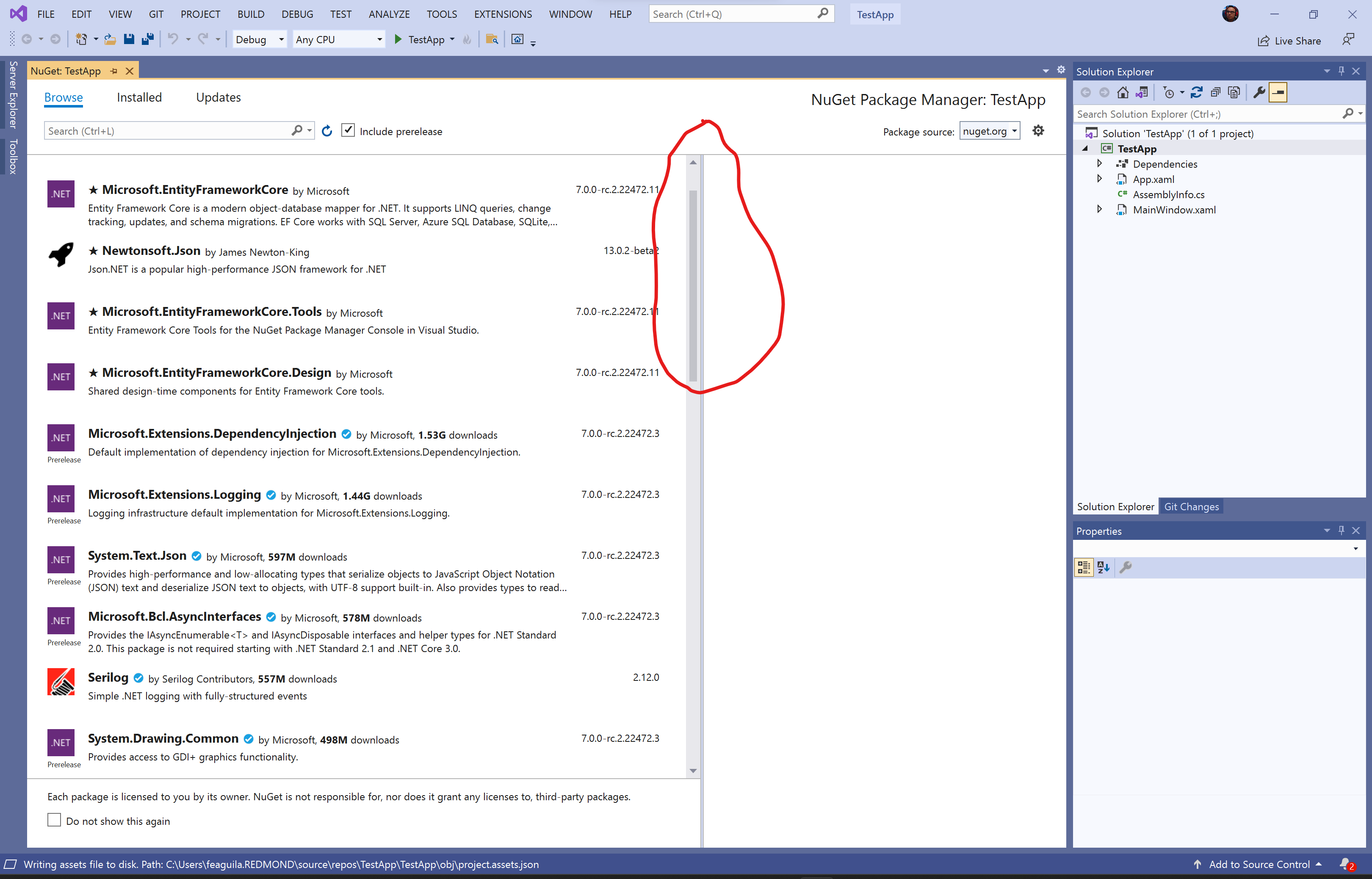Click package list scroll up arrow
Image resolution: width=1372 pixels, height=879 pixels.
point(693,163)
